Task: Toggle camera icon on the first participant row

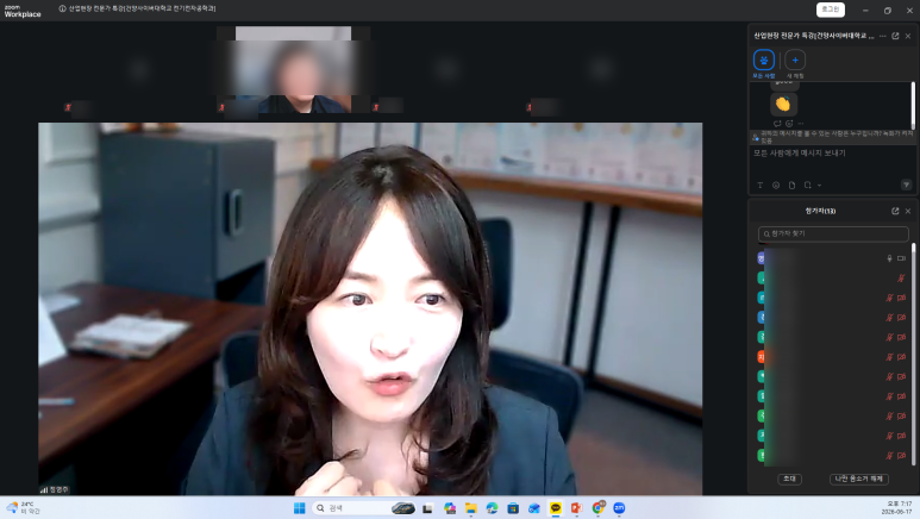Action: 902,259
